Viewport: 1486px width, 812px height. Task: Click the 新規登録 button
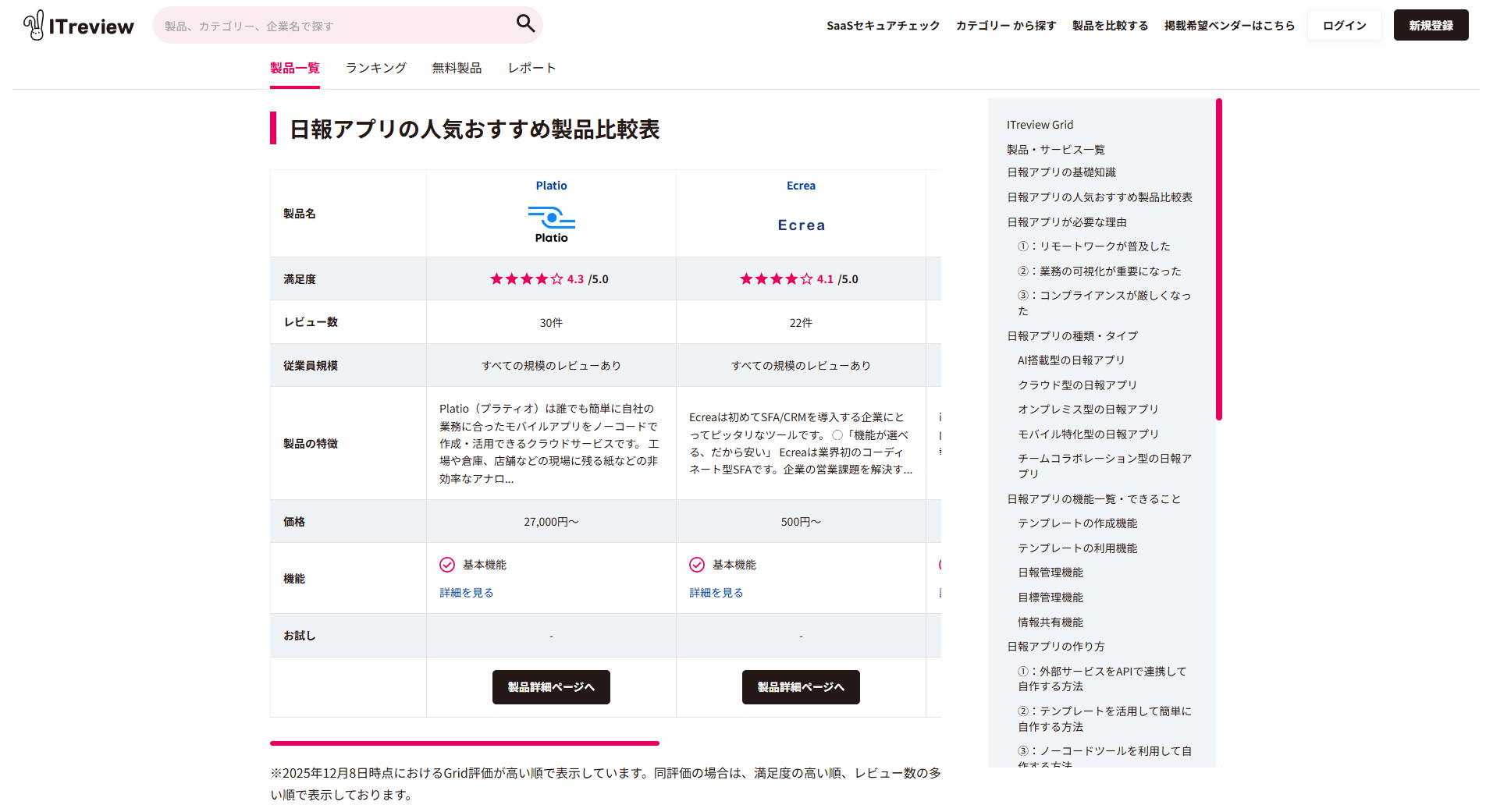coord(1431,26)
